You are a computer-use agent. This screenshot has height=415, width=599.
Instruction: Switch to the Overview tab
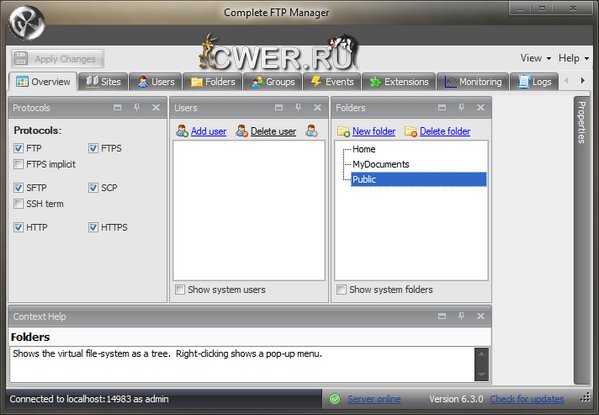(x=43, y=81)
